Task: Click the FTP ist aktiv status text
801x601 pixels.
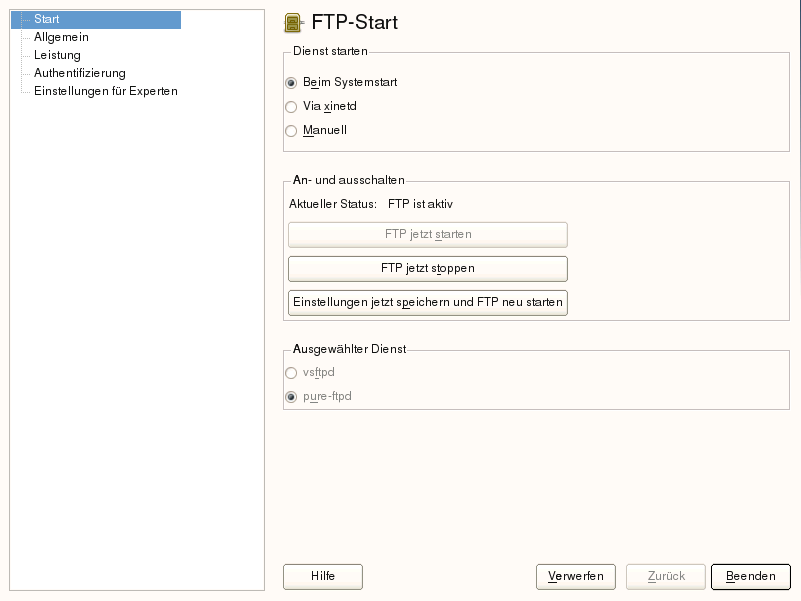Action: coord(420,204)
